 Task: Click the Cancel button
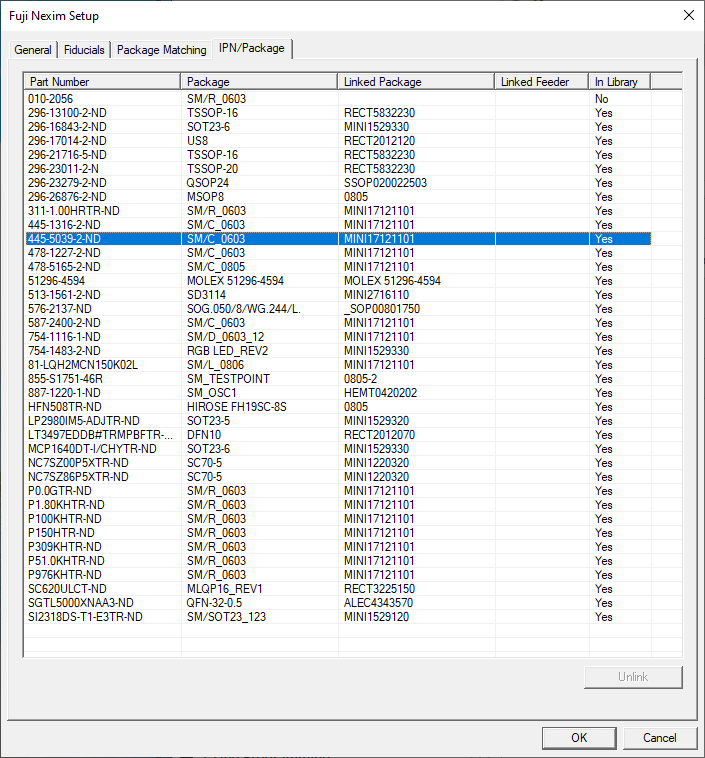[x=660, y=738]
